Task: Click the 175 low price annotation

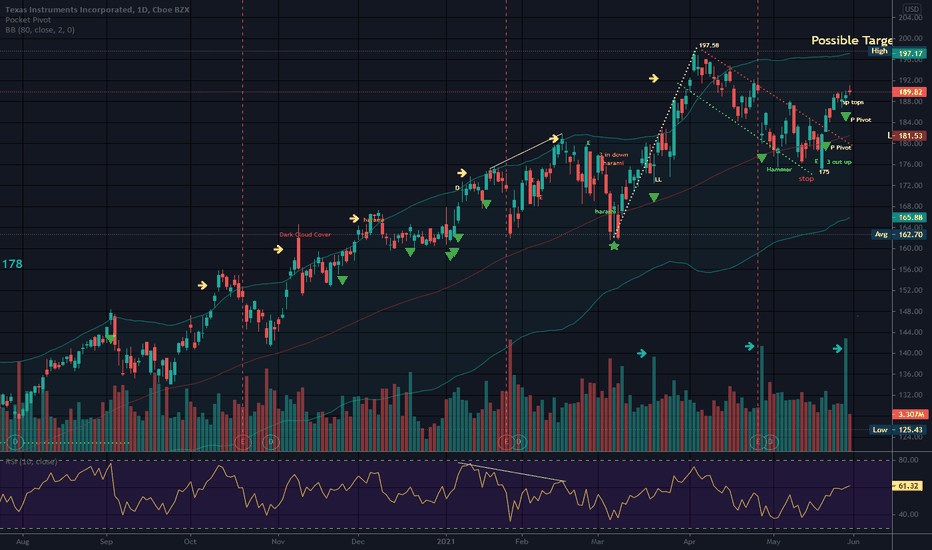Action: [824, 172]
